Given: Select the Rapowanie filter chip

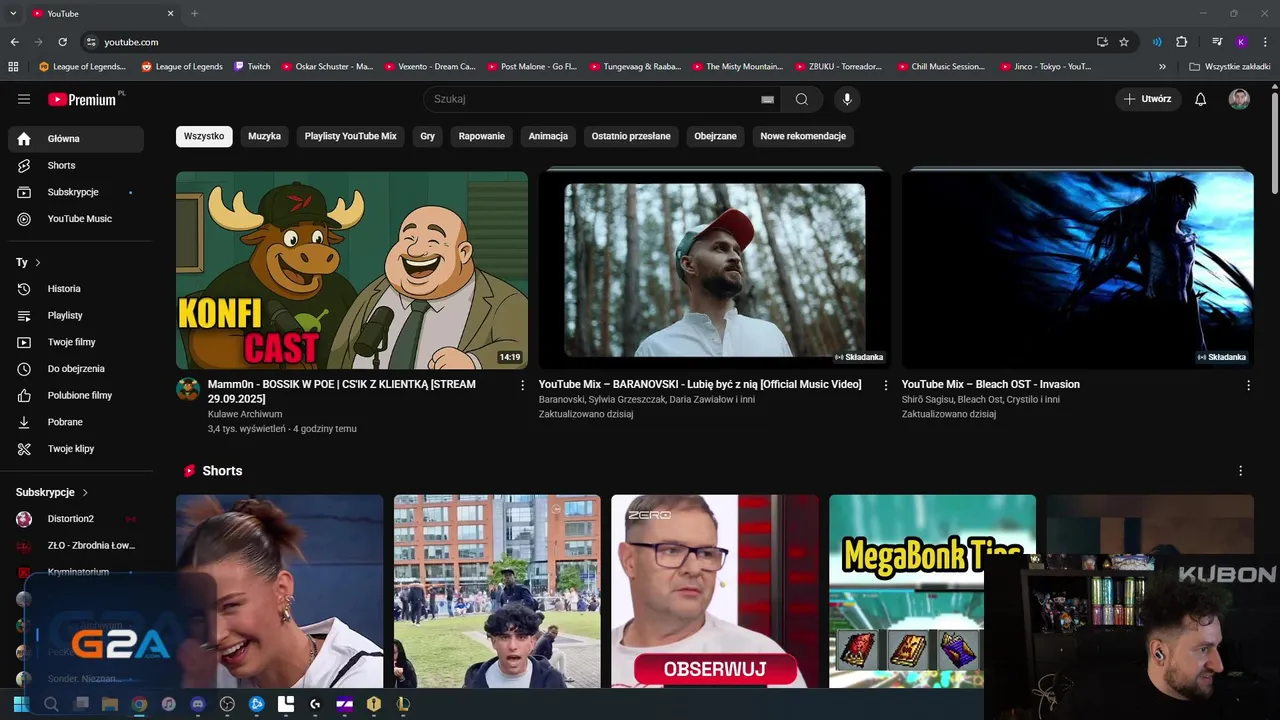Looking at the screenshot, I should [x=482, y=136].
